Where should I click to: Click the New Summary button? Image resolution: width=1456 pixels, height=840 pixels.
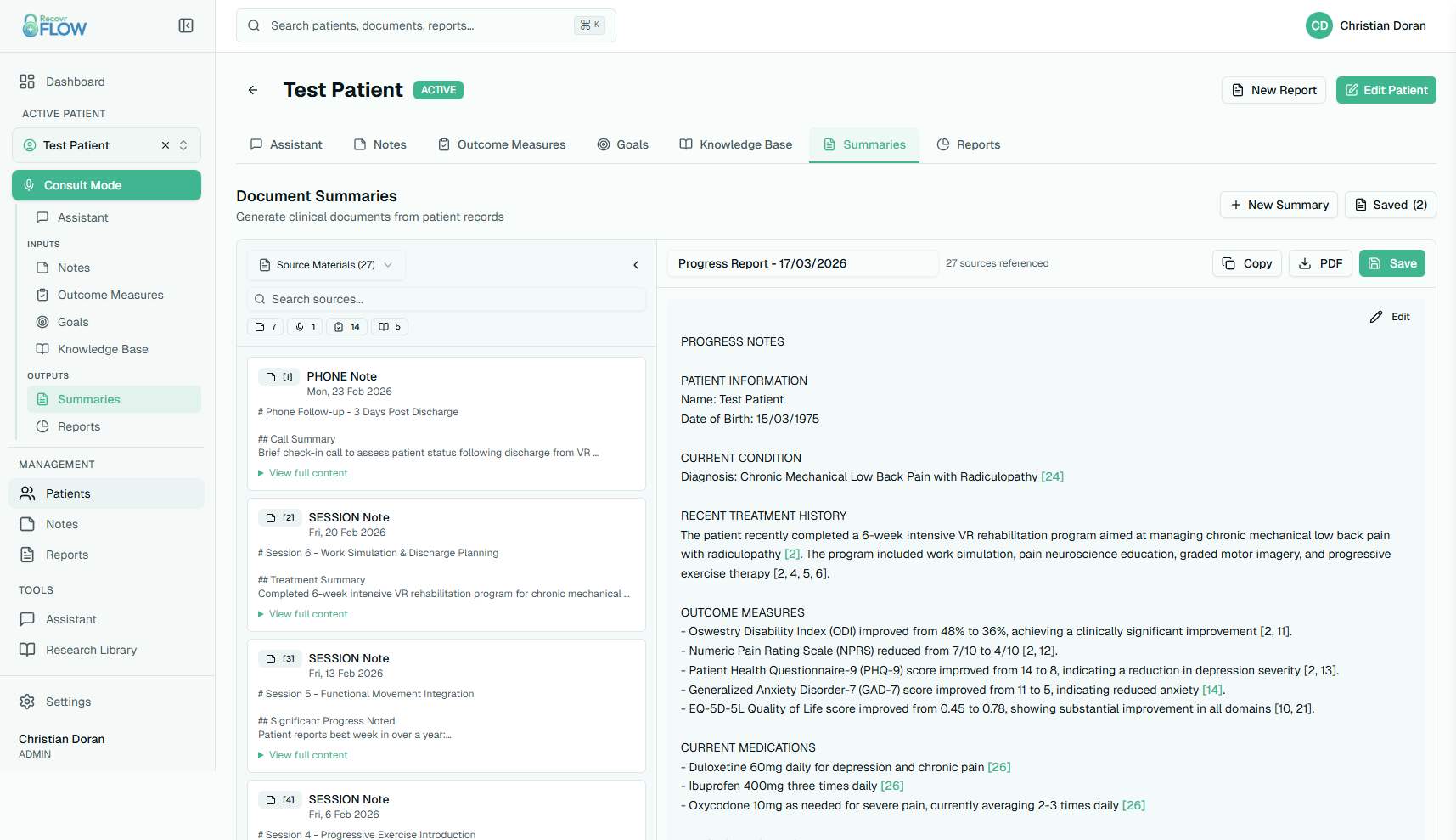1279,205
